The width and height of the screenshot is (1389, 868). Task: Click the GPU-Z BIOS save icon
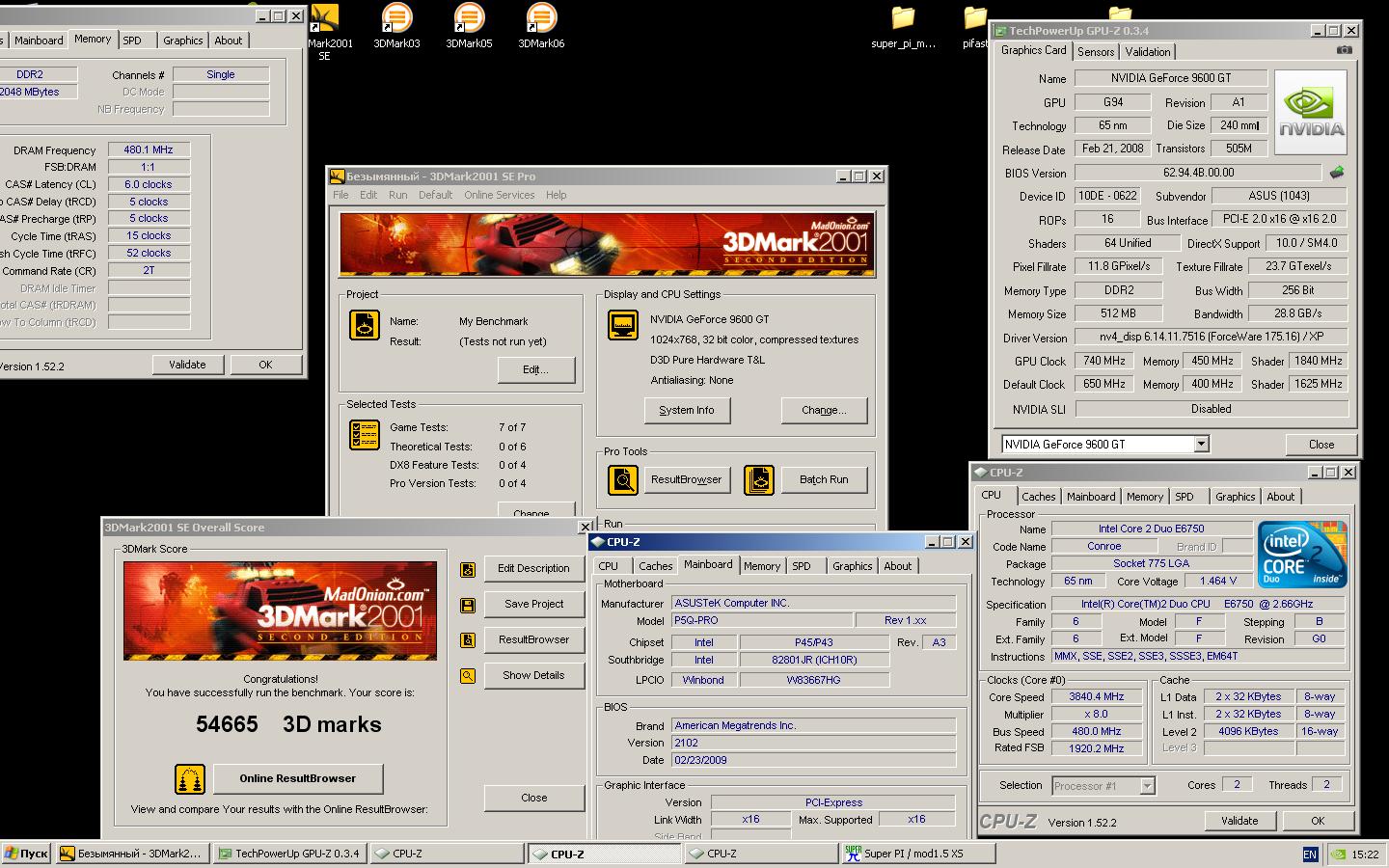click(1337, 173)
